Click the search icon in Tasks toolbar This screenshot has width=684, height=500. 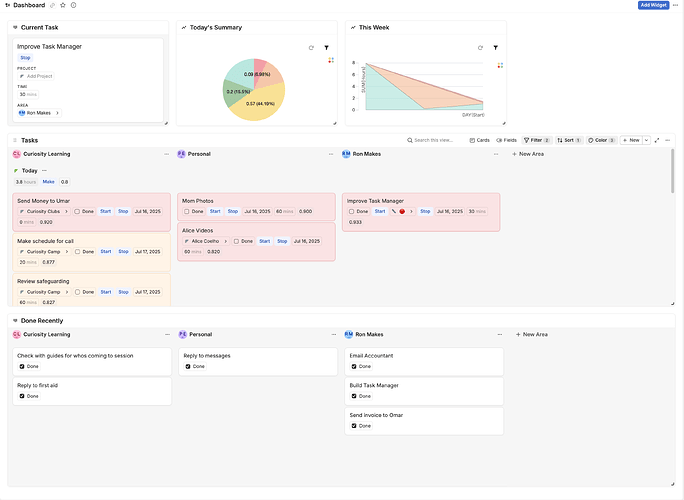tap(410, 140)
